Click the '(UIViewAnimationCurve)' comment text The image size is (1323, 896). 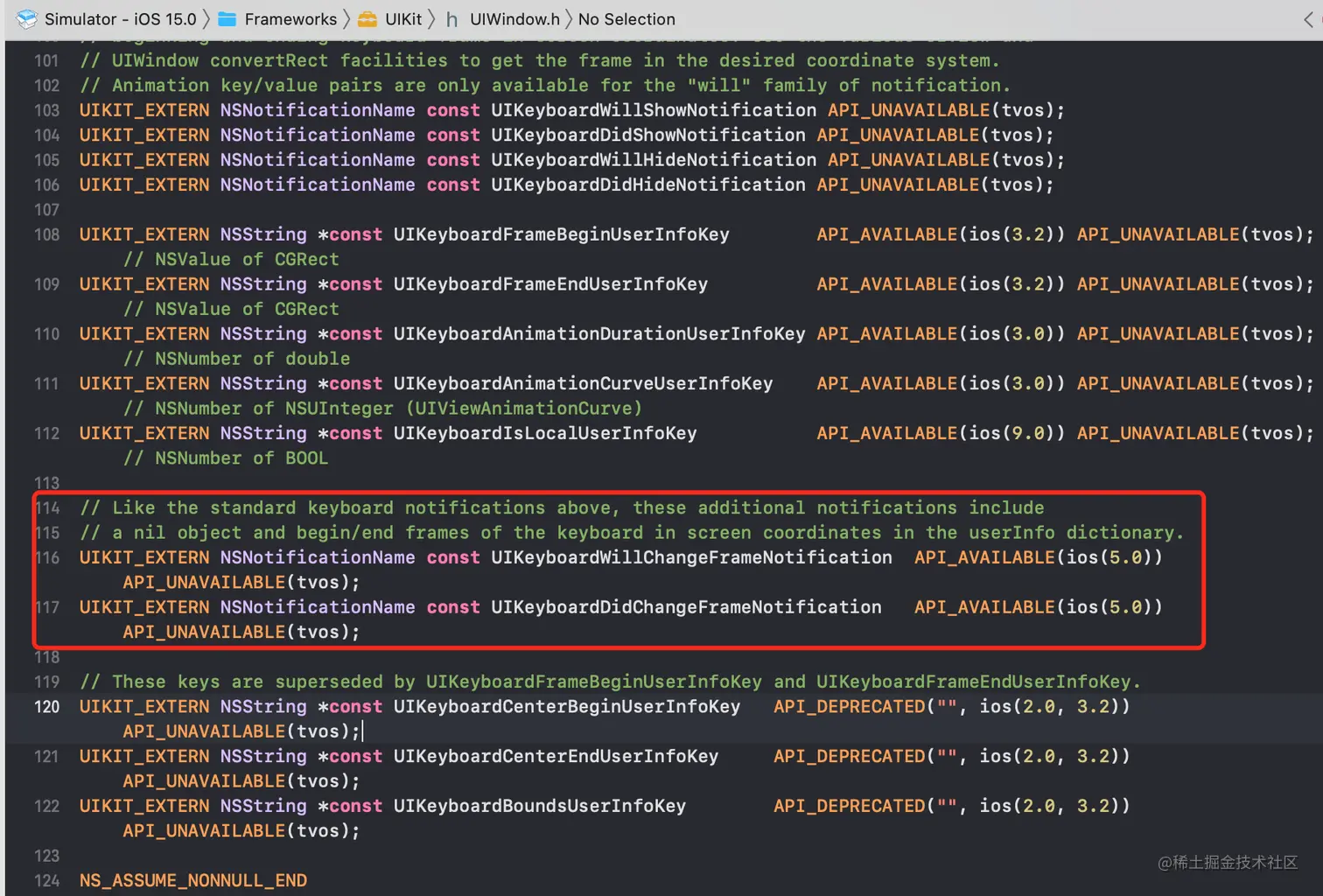tap(524, 409)
